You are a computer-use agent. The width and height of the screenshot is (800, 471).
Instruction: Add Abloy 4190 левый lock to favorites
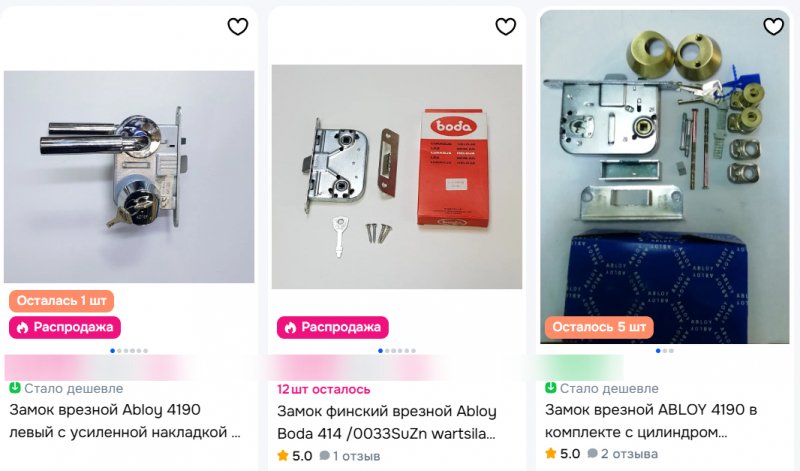coord(238,27)
